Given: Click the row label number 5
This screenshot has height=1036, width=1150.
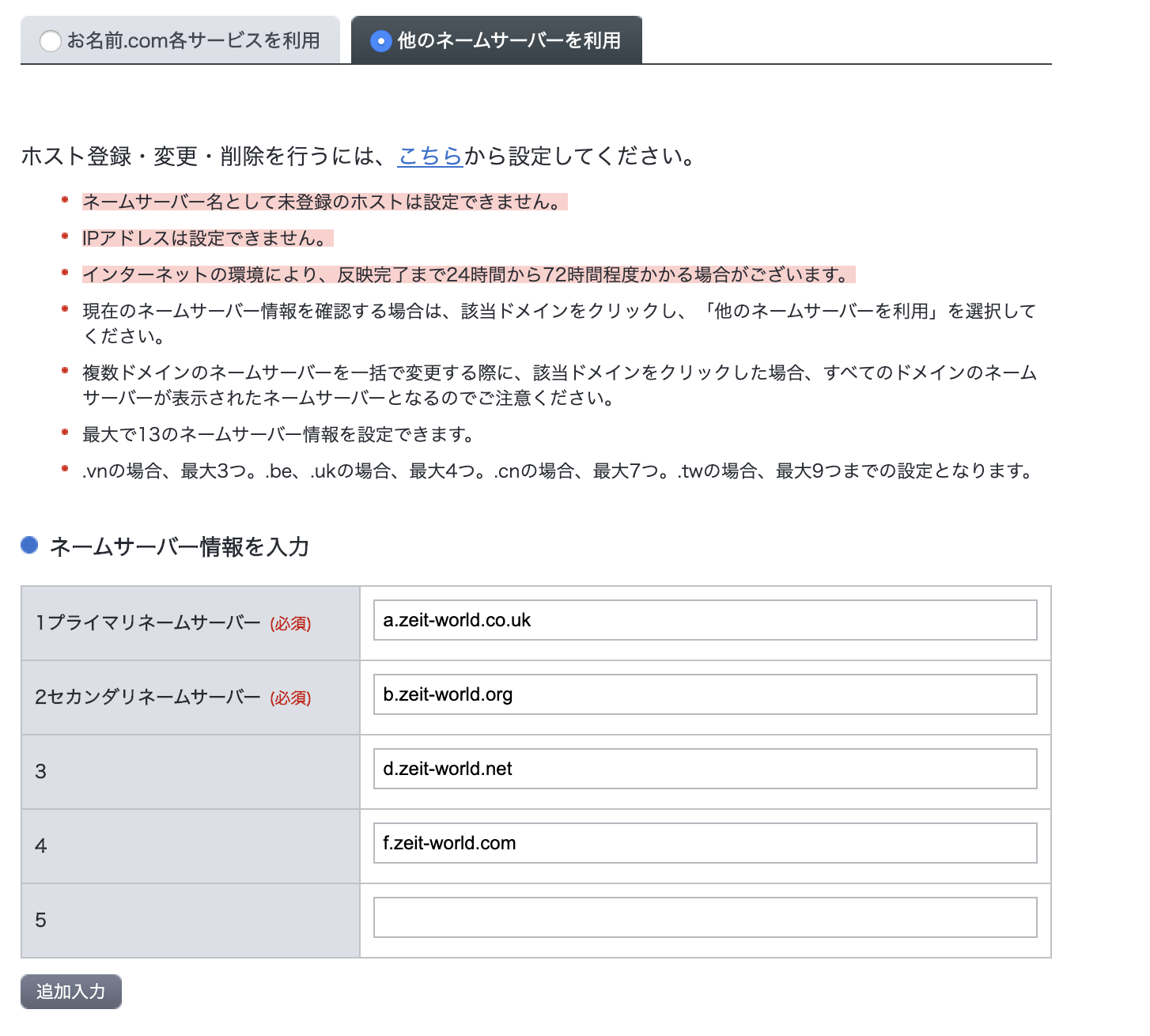Looking at the screenshot, I should [41, 920].
